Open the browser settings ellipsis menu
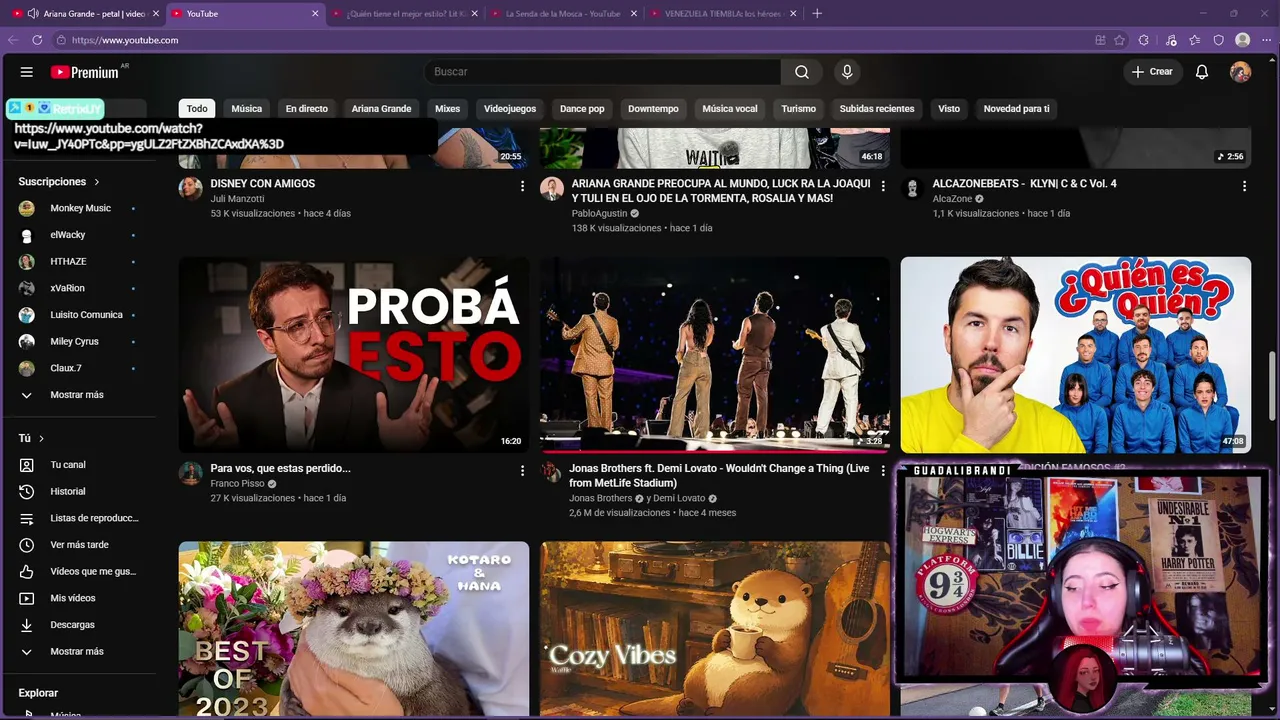The width and height of the screenshot is (1280, 720). pyautogui.click(x=1267, y=40)
